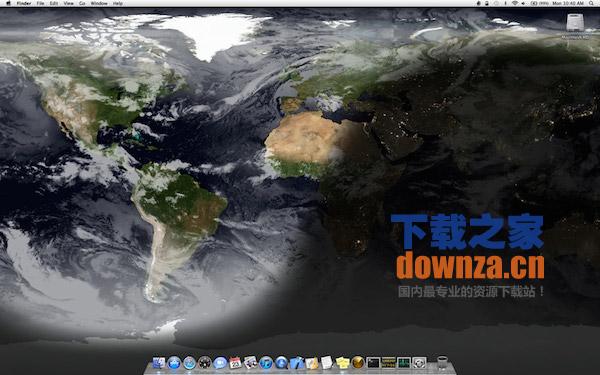The image size is (600, 375).
Task: Open the View menu
Action: (x=68, y=3)
